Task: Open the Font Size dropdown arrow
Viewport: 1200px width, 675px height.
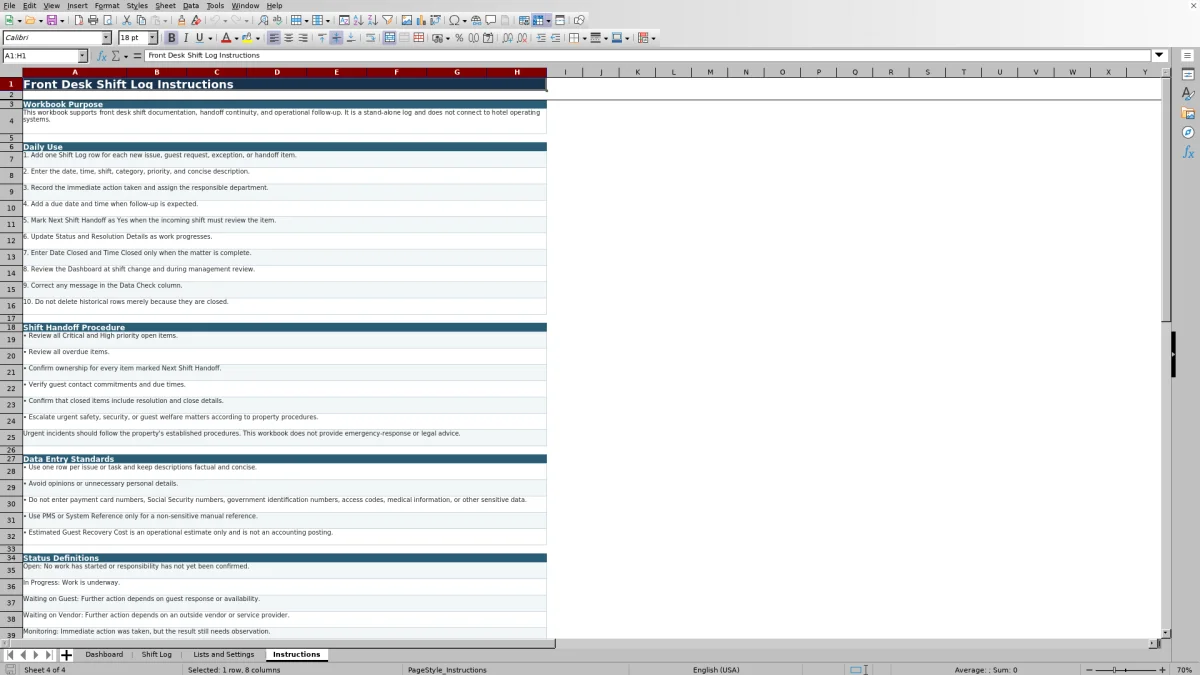Action: [x=153, y=38]
